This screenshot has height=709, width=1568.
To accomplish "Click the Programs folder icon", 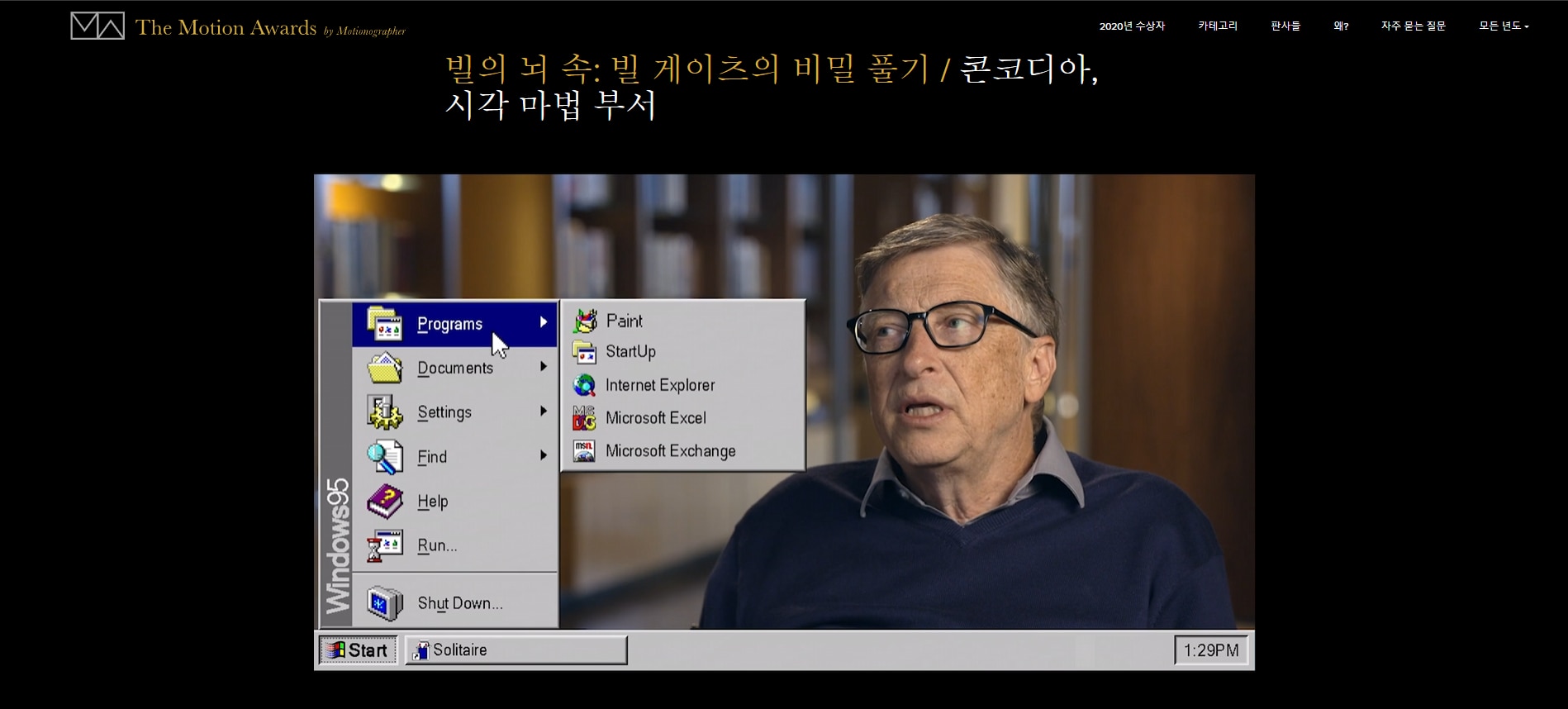I will click(384, 323).
